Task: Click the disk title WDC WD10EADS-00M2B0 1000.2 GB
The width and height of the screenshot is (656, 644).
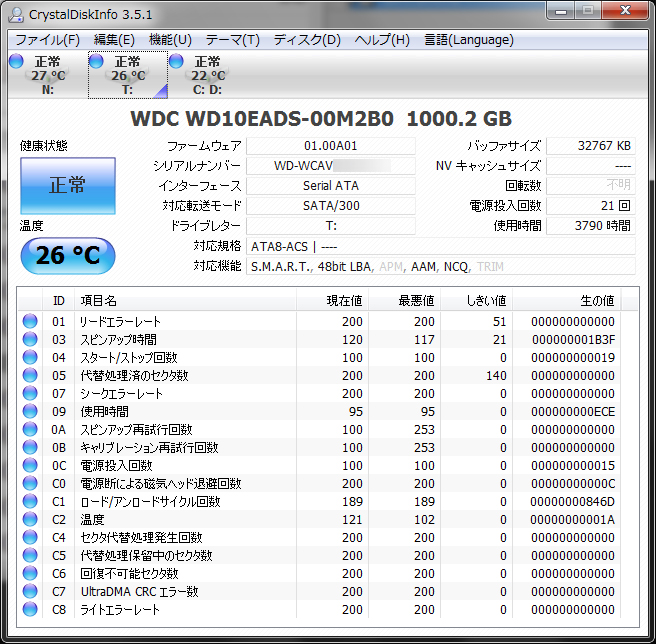Action: tap(321, 119)
